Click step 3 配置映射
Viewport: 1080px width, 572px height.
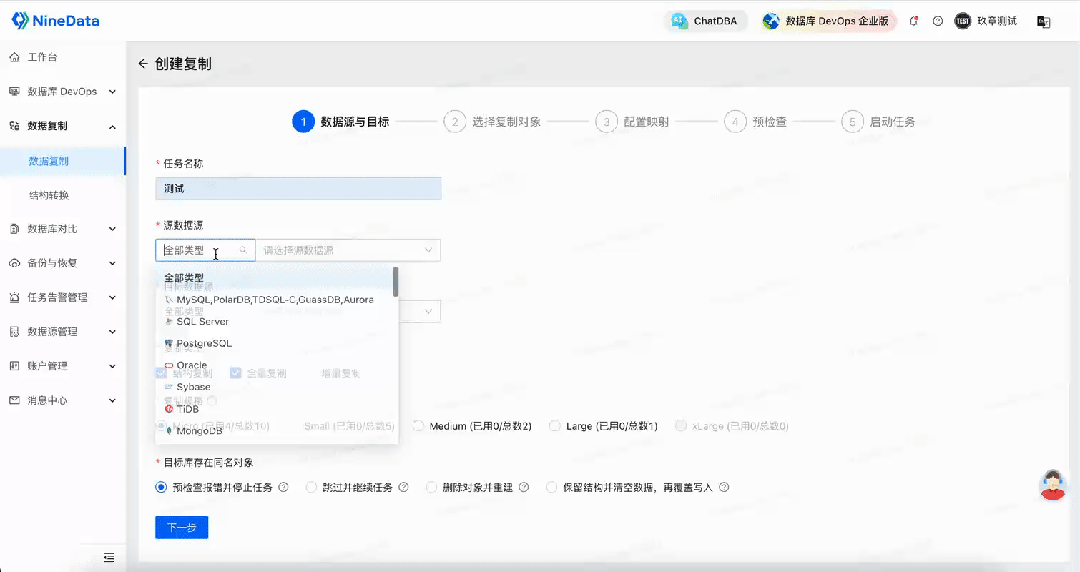click(632, 122)
